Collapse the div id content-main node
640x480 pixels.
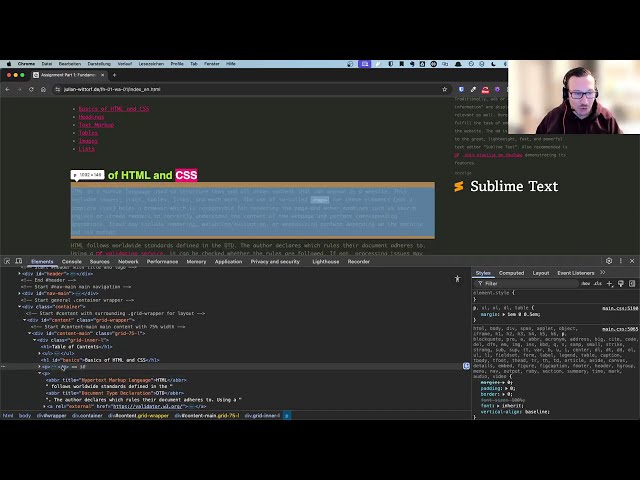(29, 333)
